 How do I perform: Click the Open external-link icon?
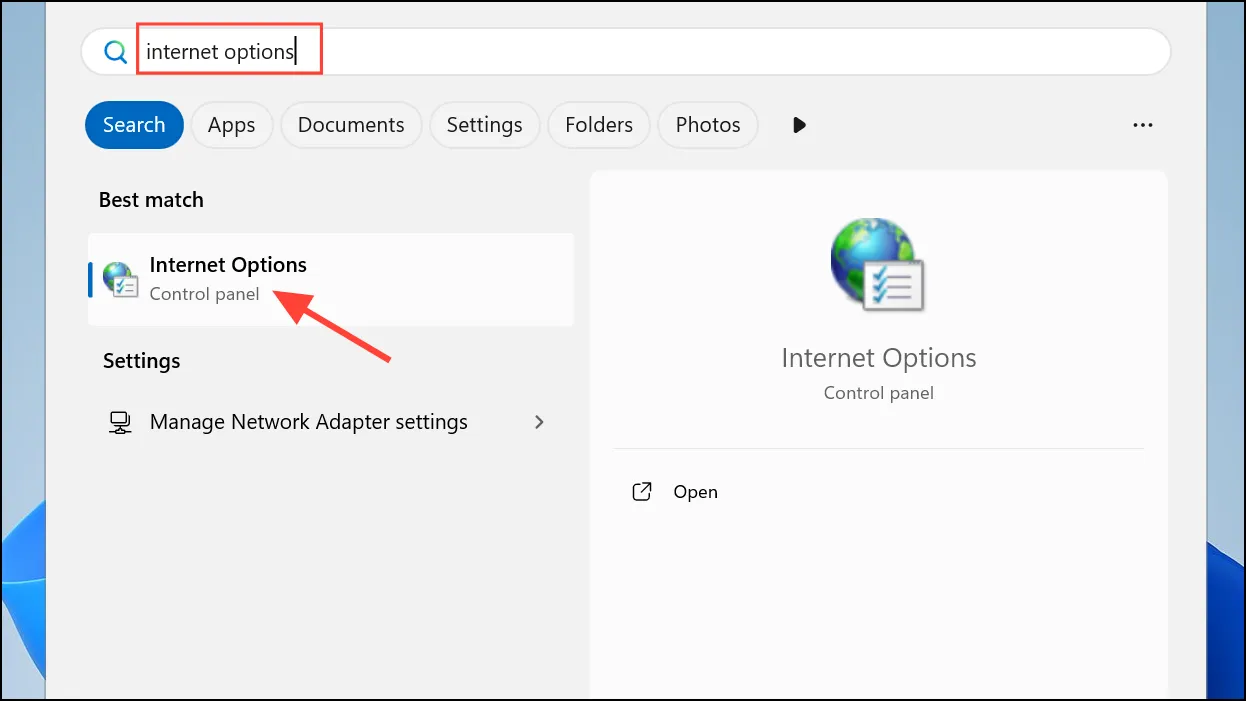[x=642, y=492]
